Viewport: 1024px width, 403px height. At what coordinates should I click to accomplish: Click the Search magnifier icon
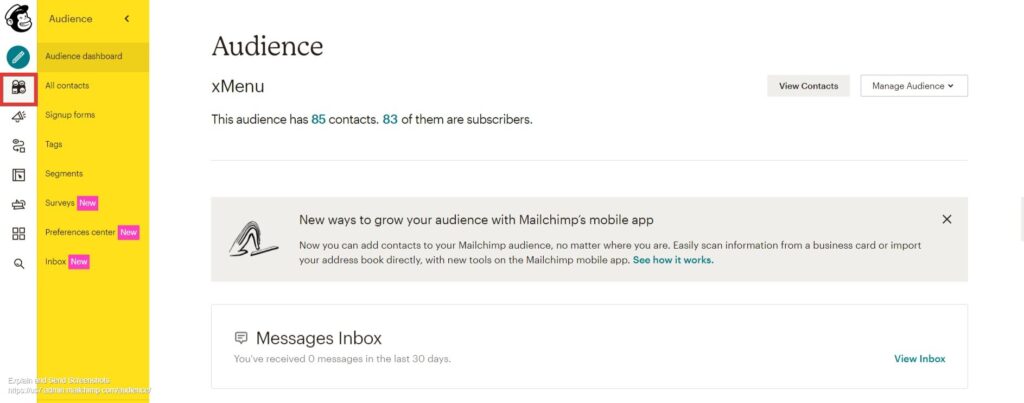click(19, 264)
